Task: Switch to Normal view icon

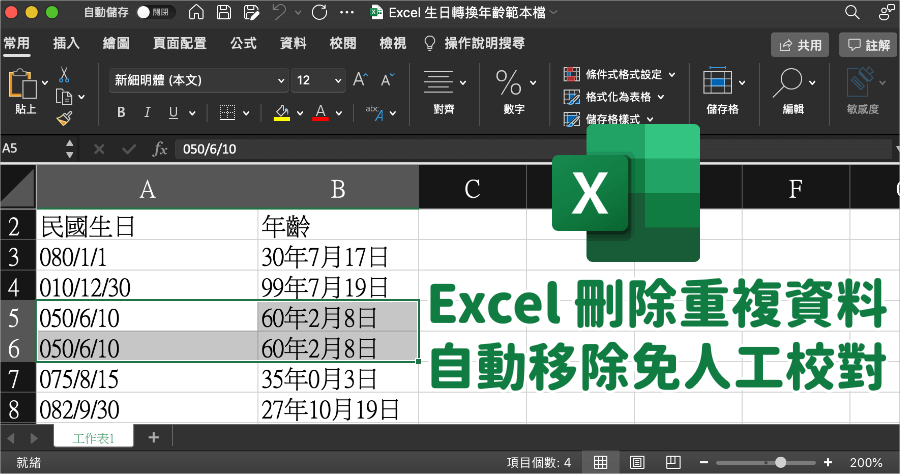Action: (600, 463)
